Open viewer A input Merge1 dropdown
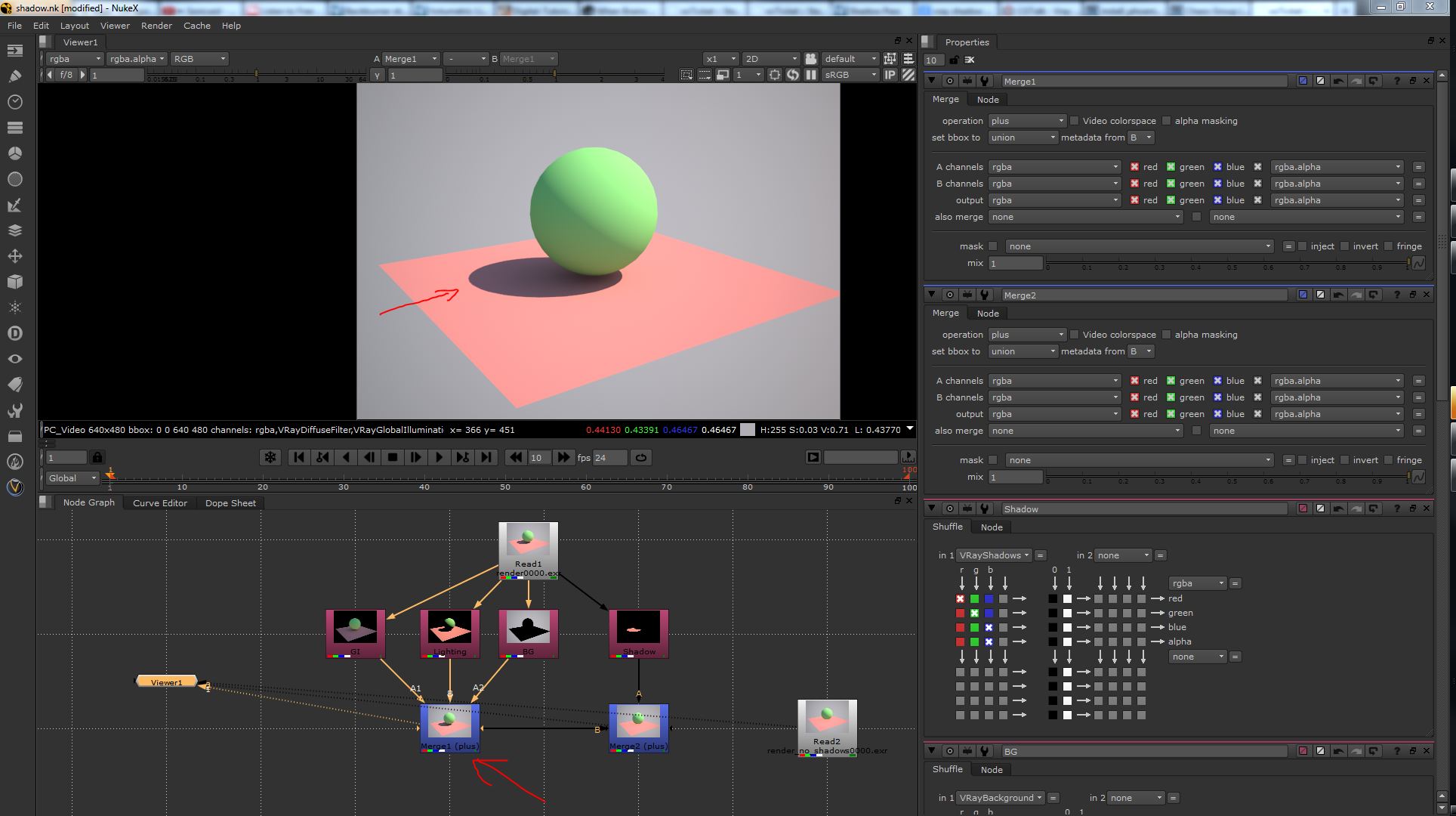This screenshot has width=1456, height=816. [410, 59]
